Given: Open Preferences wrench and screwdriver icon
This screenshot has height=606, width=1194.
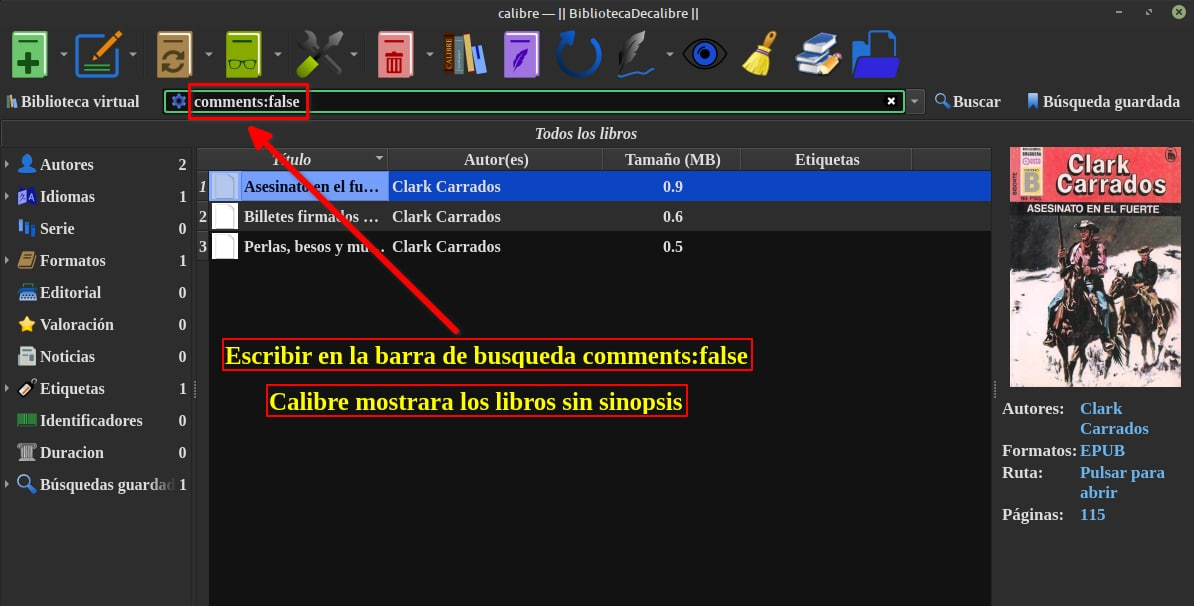Looking at the screenshot, I should tap(319, 54).
